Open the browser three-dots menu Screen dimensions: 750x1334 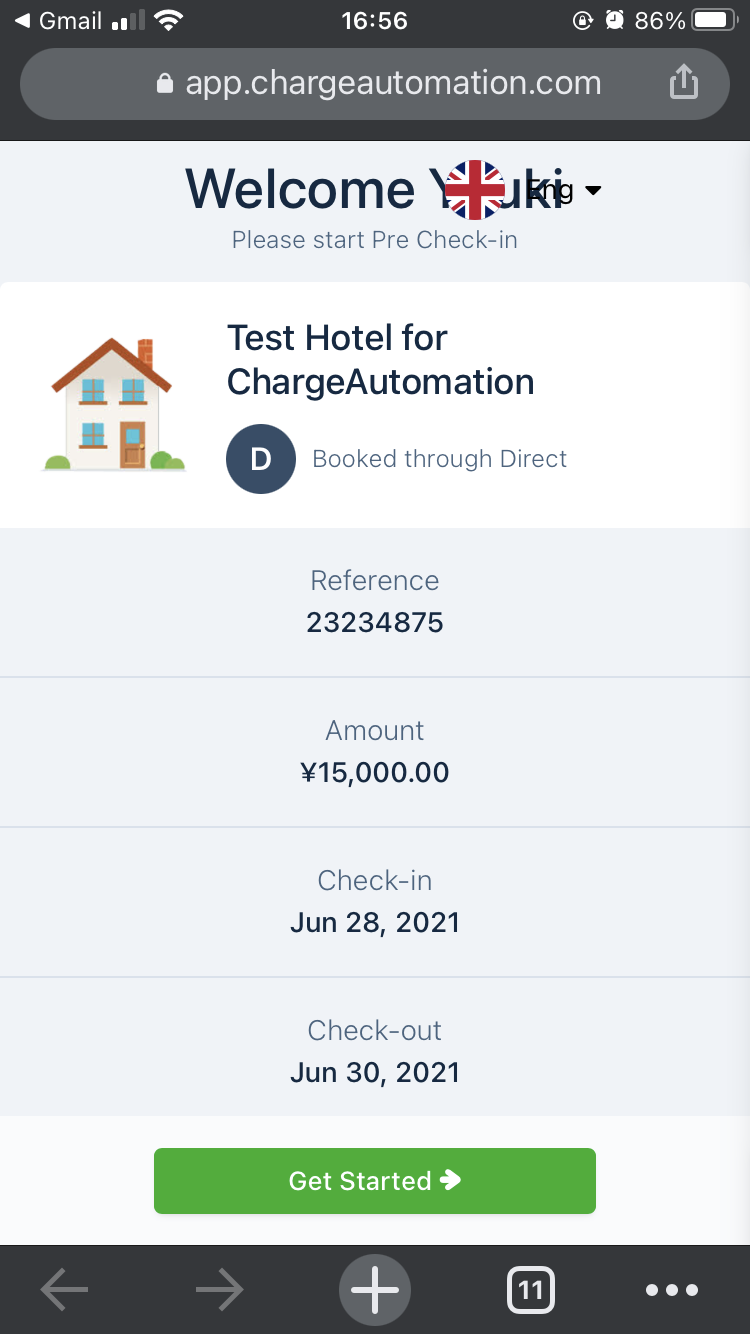[672, 1291]
